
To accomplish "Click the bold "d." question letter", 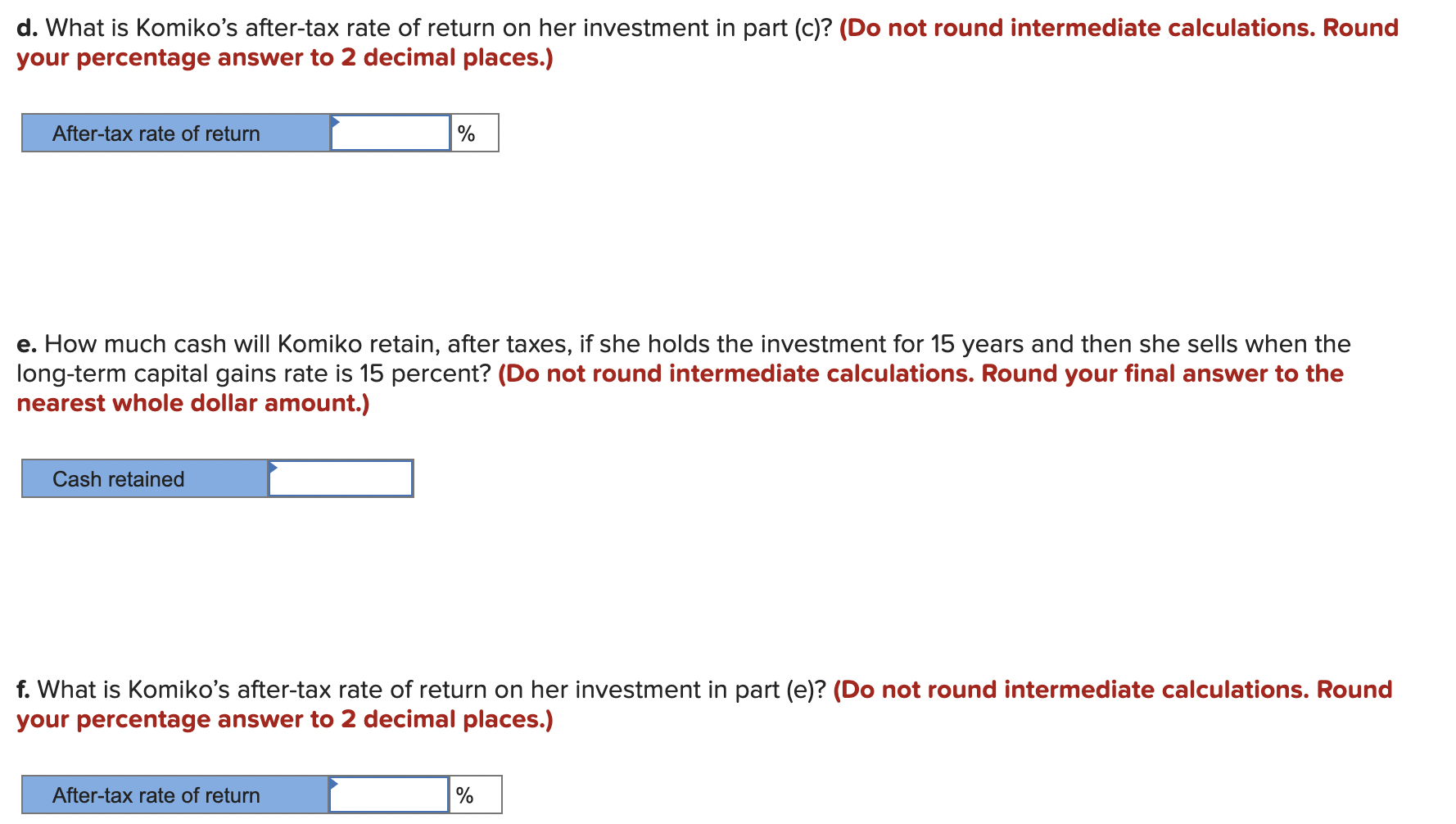I will click(26, 28).
